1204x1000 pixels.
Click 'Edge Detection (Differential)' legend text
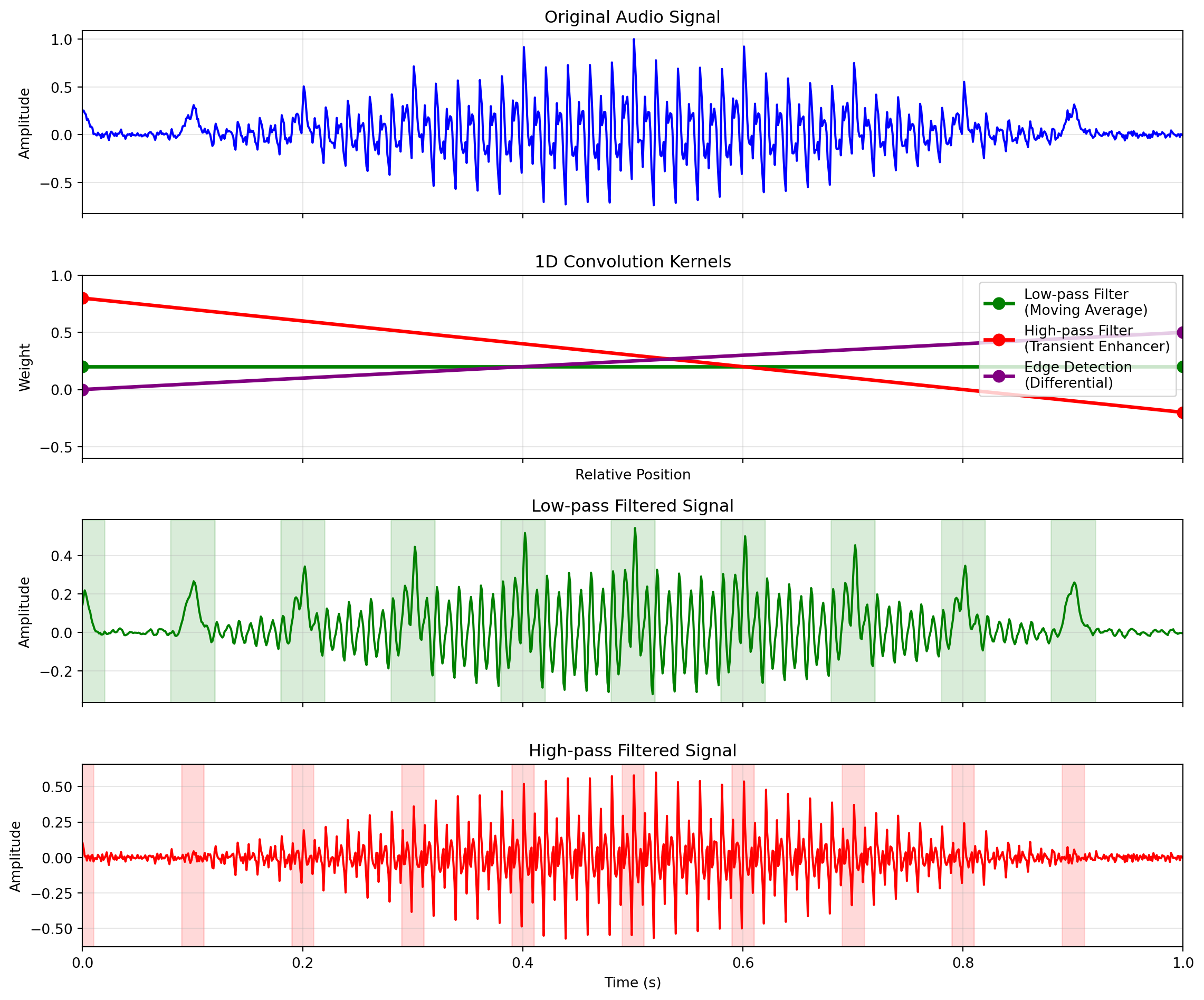1077,375
